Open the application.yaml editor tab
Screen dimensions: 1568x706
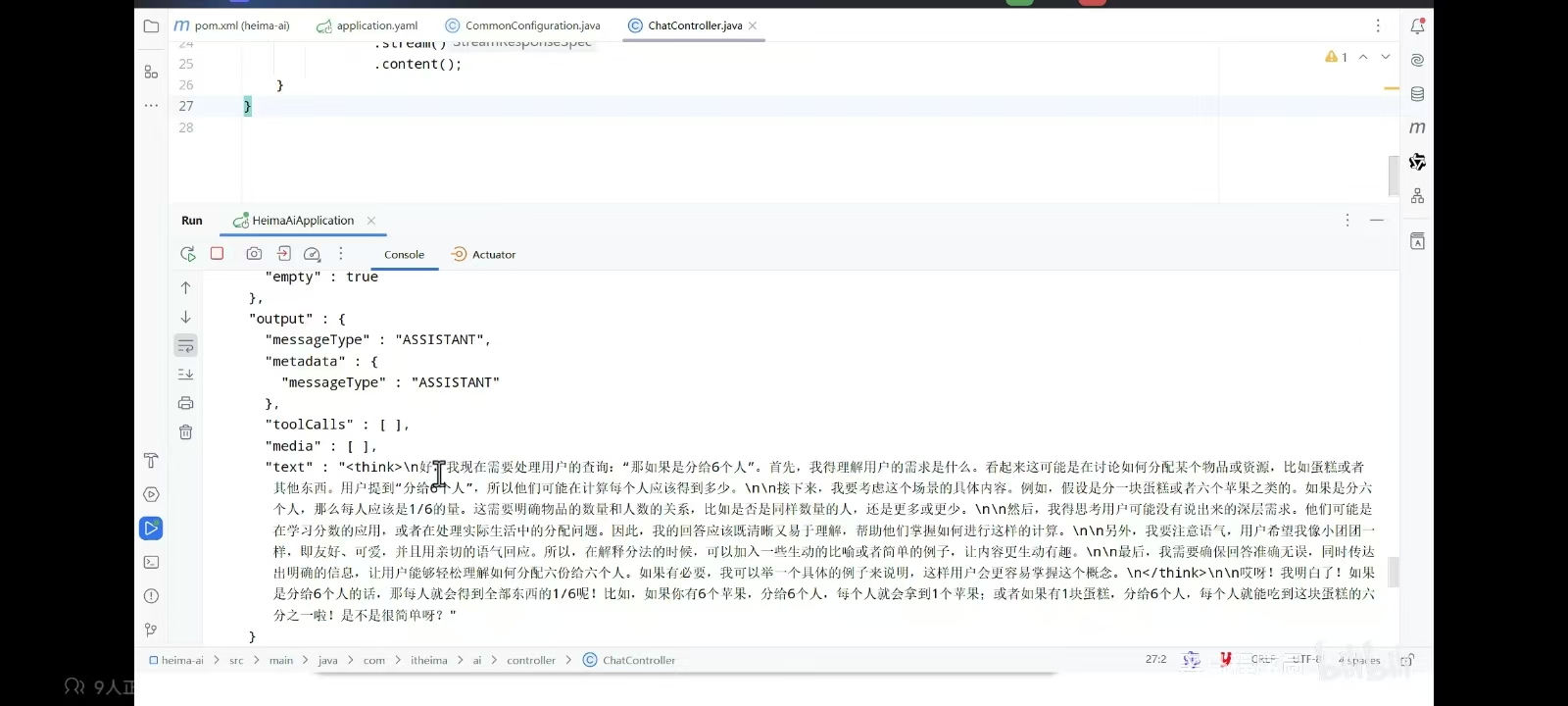(x=367, y=25)
